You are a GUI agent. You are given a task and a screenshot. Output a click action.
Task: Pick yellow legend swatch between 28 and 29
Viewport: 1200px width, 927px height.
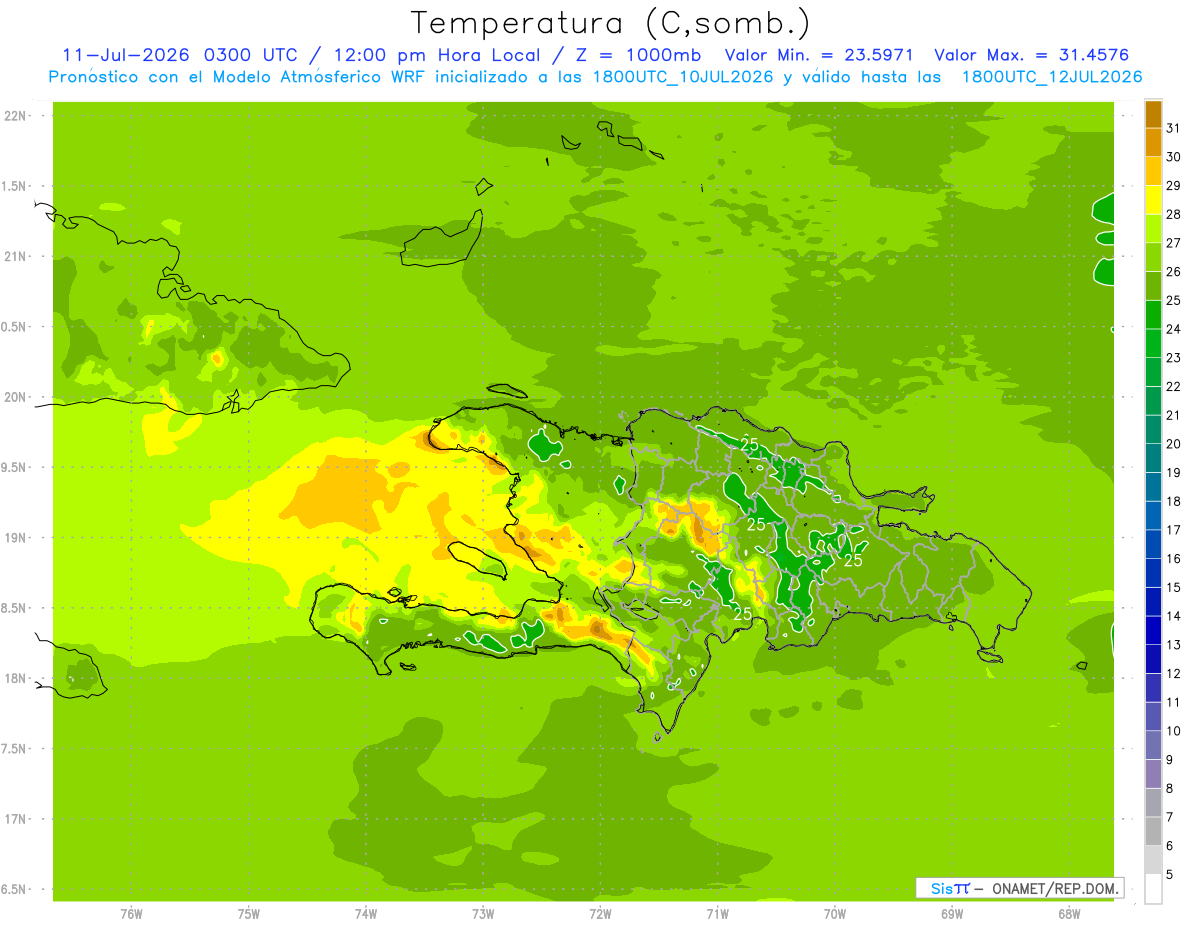coord(1153,199)
